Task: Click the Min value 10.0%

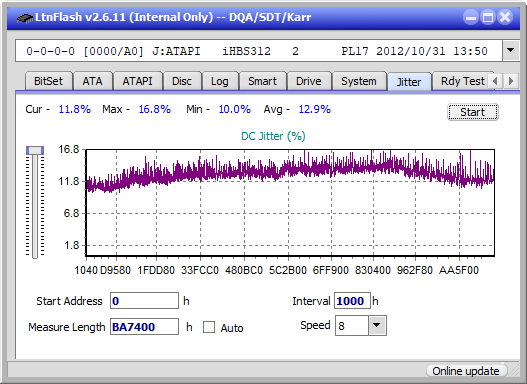Action: pos(235,109)
